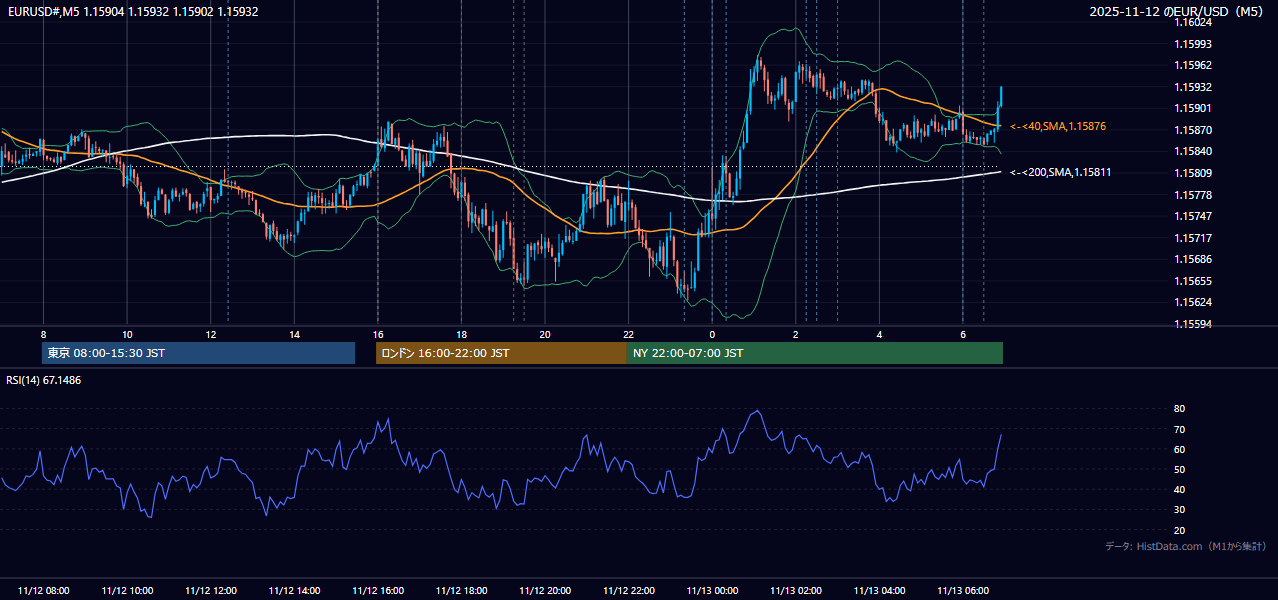1278x600 pixels.
Task: Click the bottom time label 11/12 14:00
Action: tap(294, 591)
